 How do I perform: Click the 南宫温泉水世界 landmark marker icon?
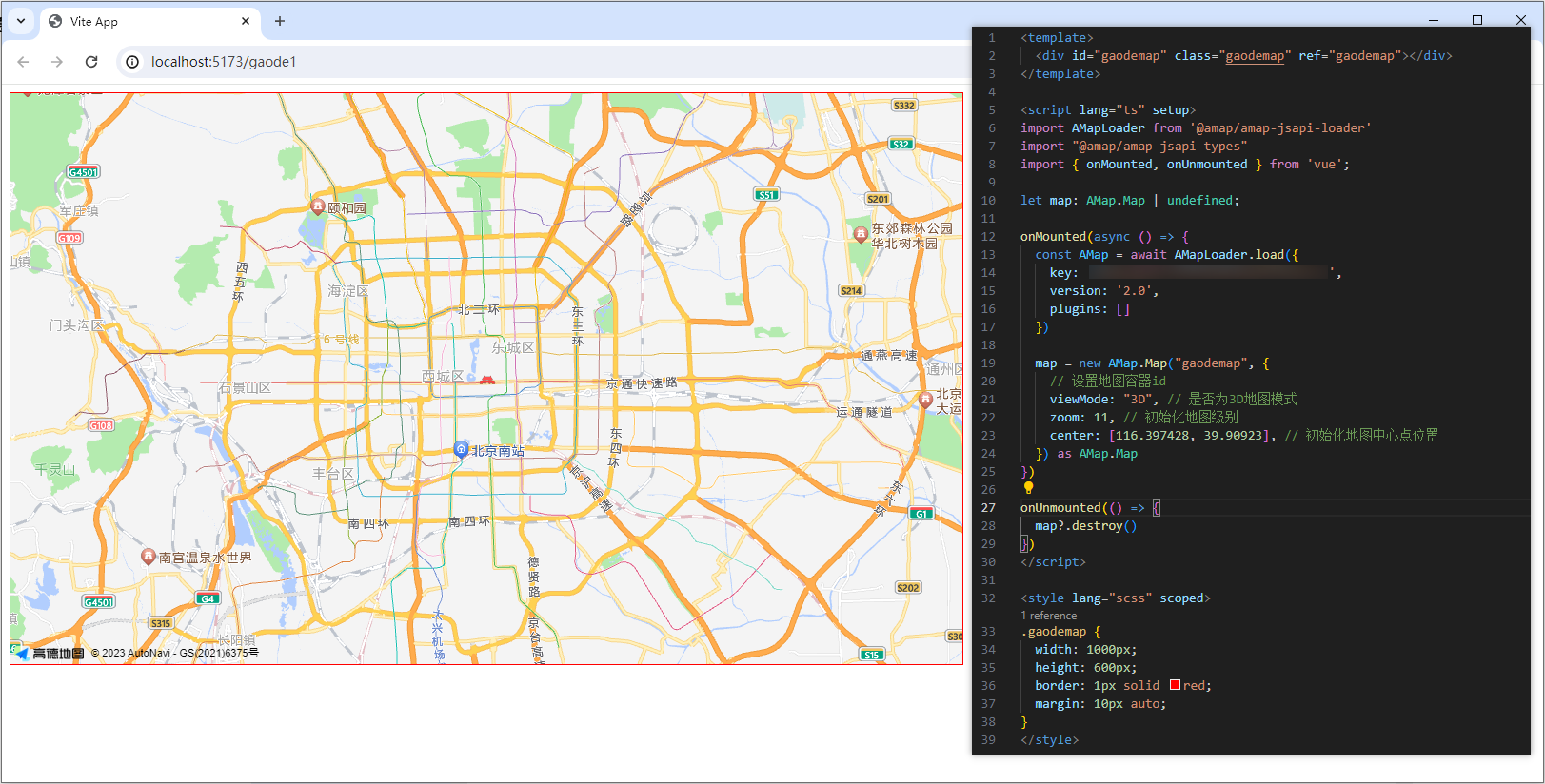pos(148,557)
